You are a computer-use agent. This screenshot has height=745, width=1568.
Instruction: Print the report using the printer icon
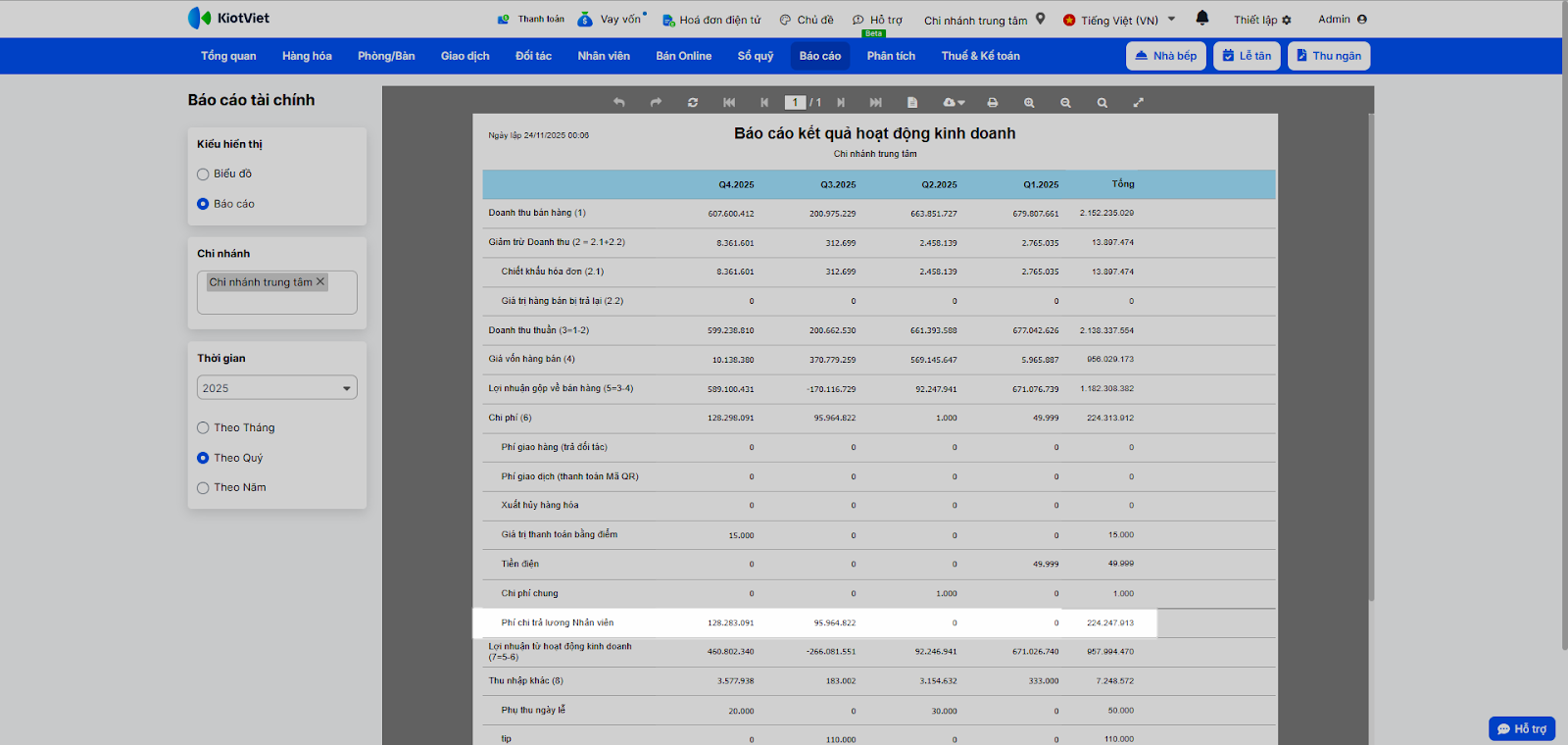click(993, 103)
